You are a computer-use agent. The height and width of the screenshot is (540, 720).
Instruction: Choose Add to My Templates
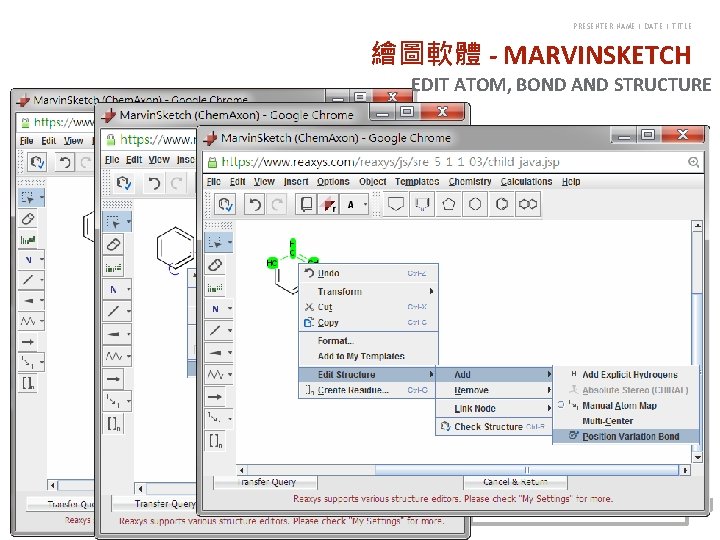[x=369, y=356]
